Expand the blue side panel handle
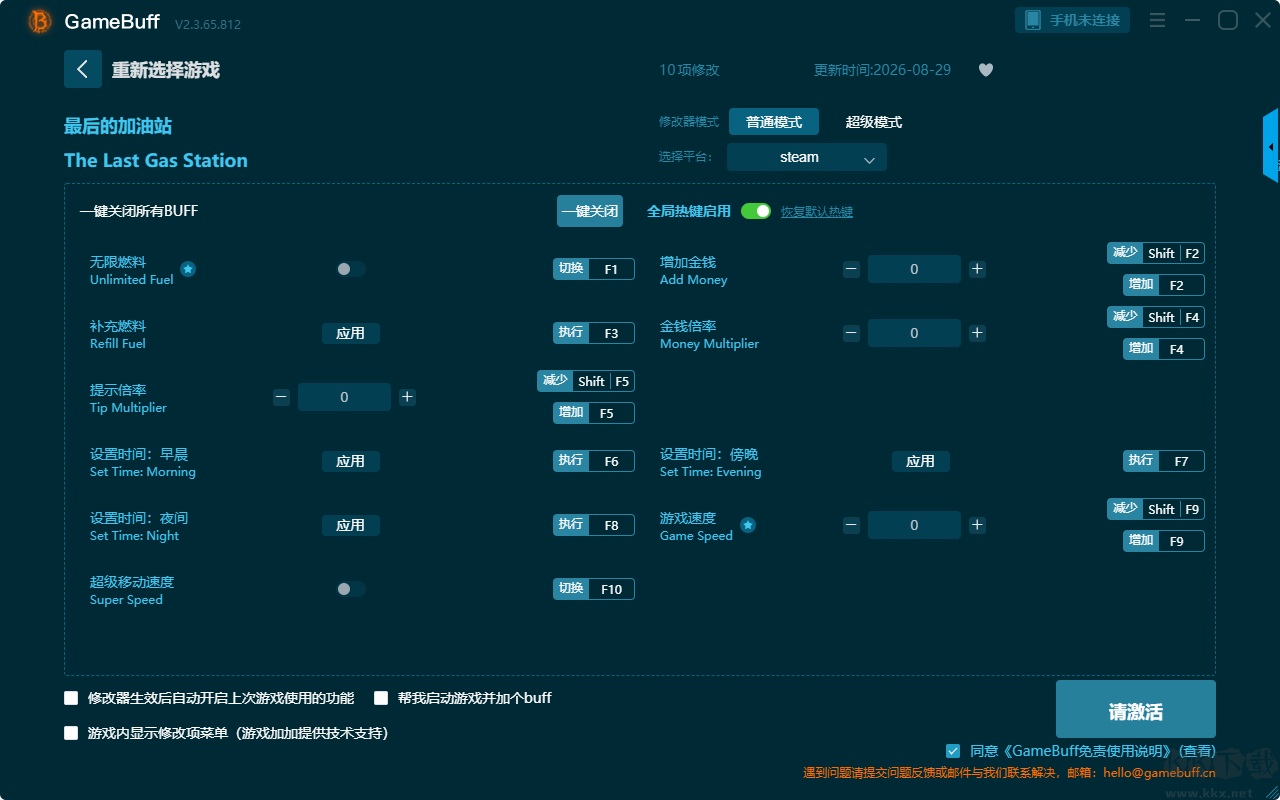 tap(1271, 146)
